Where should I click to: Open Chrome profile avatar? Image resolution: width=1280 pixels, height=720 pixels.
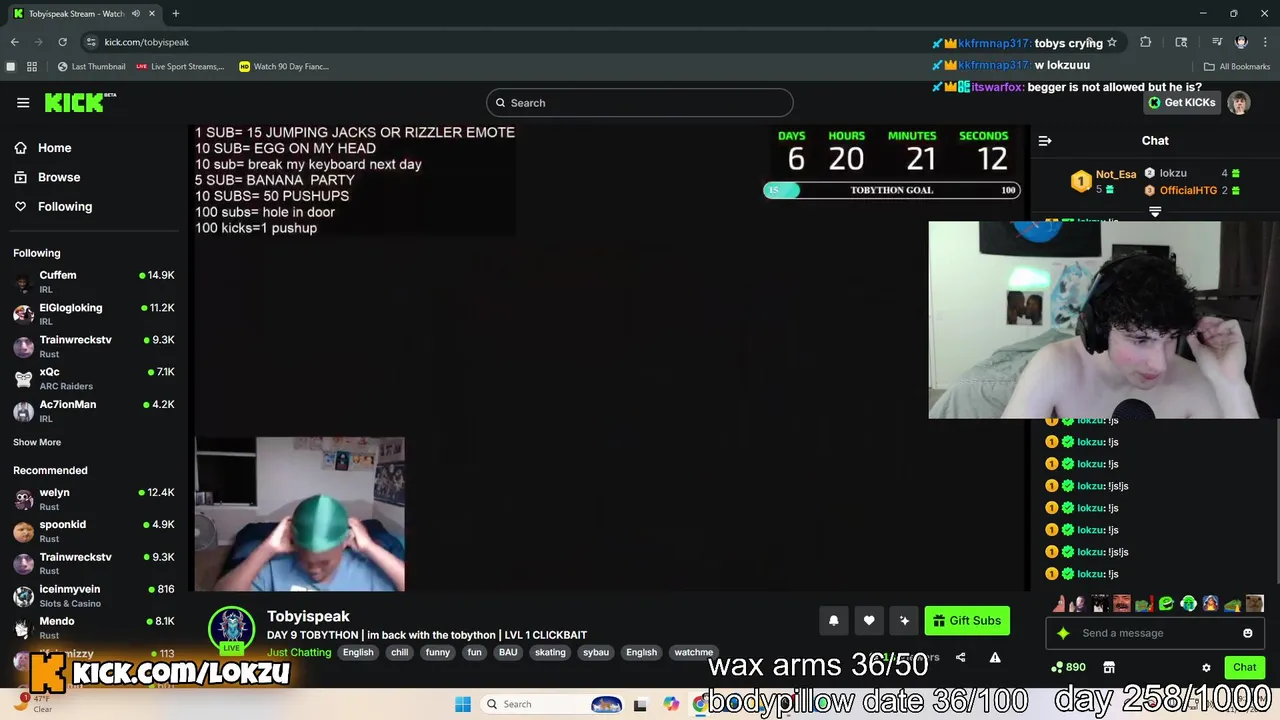click(1241, 42)
